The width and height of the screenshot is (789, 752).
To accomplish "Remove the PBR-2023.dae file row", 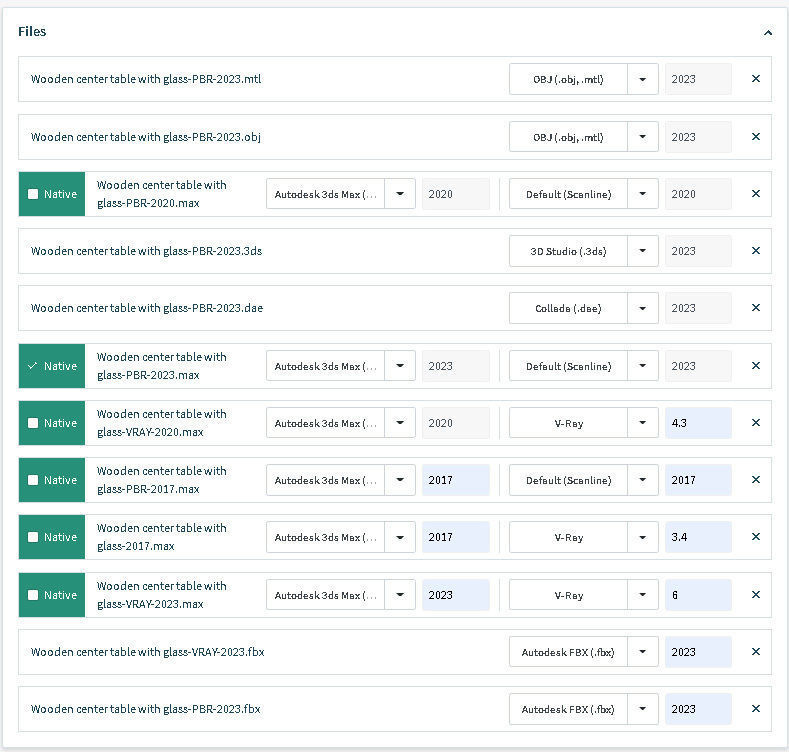I will pyautogui.click(x=755, y=308).
